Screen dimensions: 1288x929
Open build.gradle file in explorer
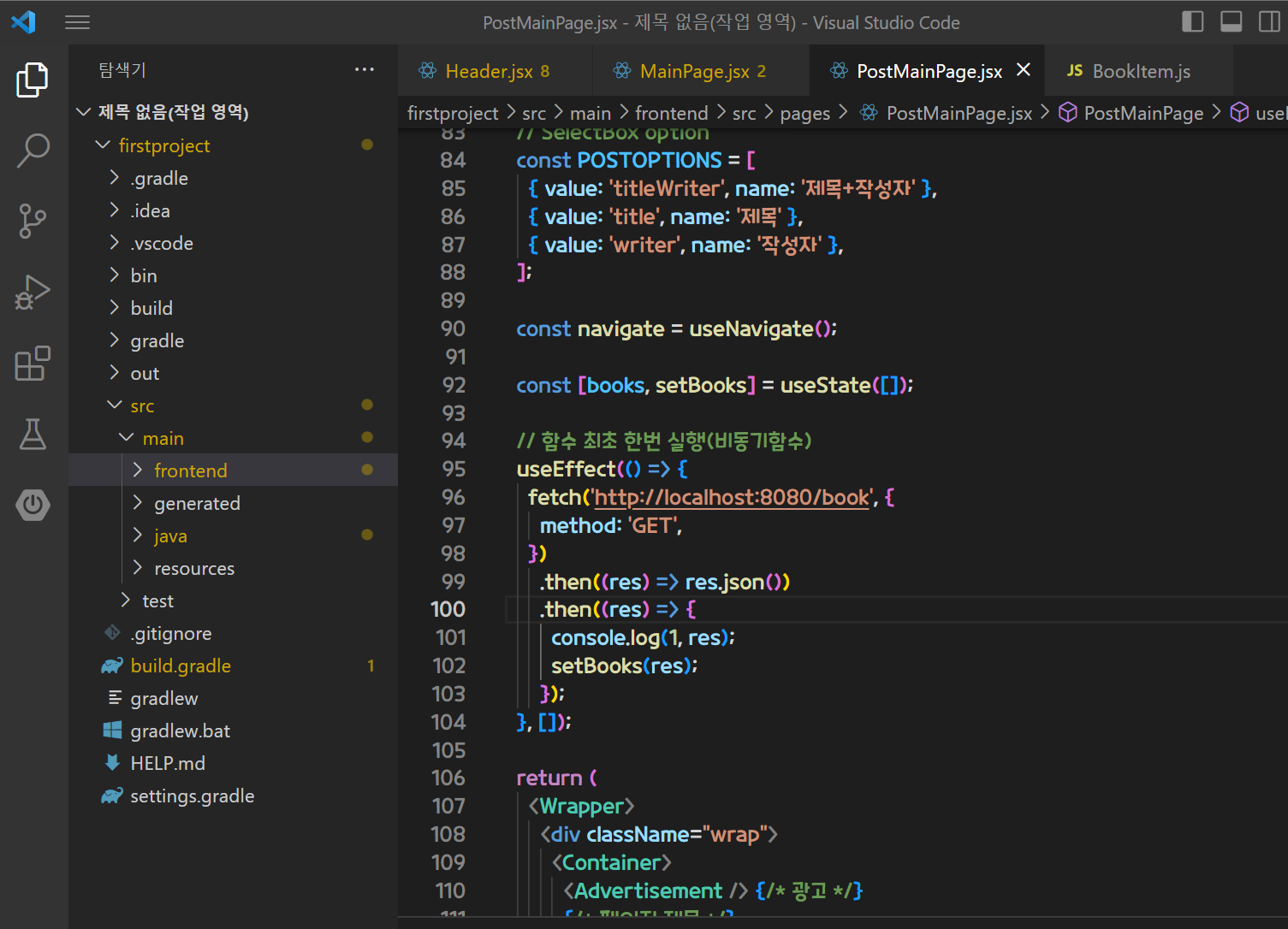tap(181, 666)
